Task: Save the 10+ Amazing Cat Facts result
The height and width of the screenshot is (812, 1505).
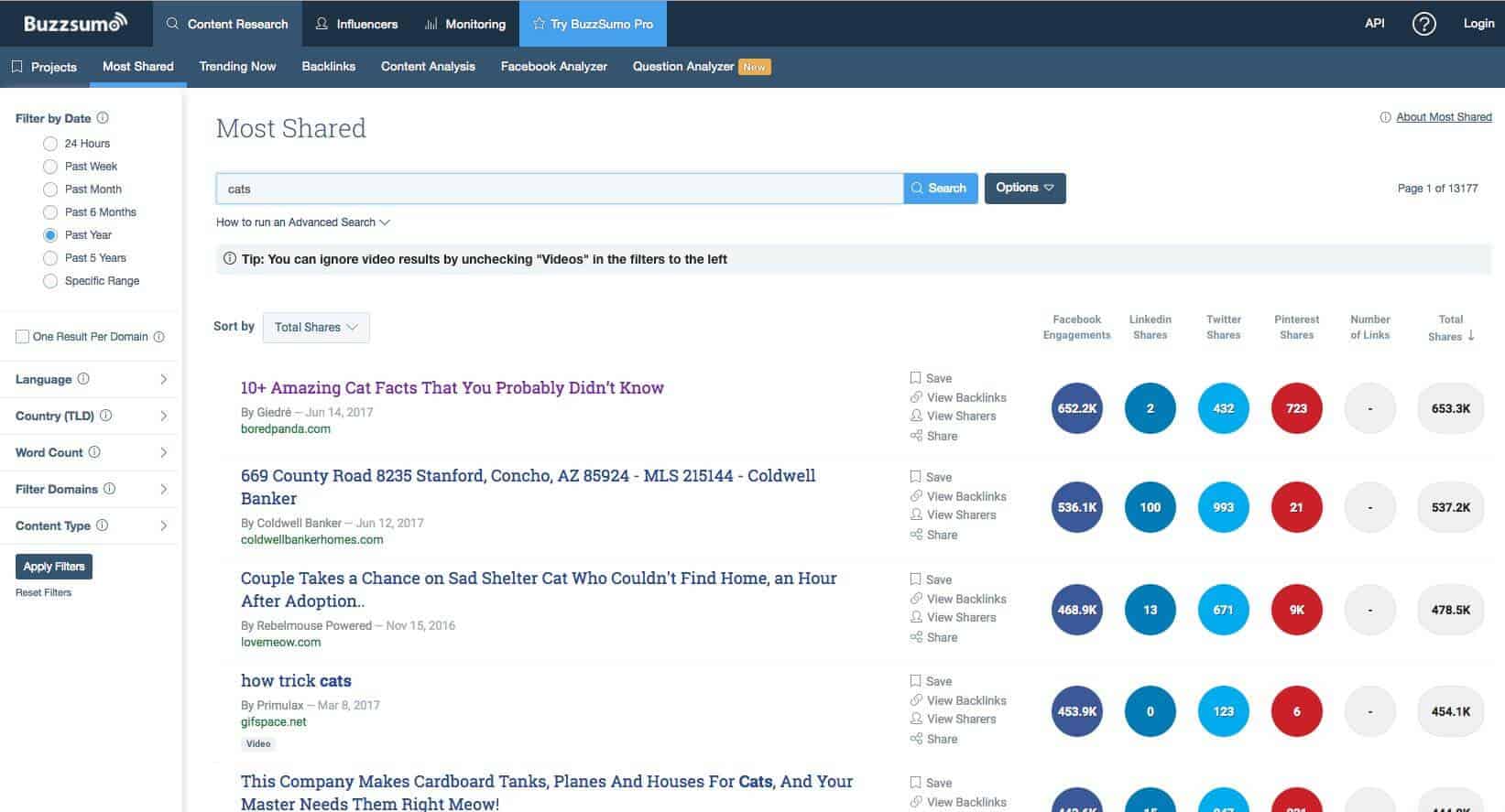Action: (x=931, y=378)
